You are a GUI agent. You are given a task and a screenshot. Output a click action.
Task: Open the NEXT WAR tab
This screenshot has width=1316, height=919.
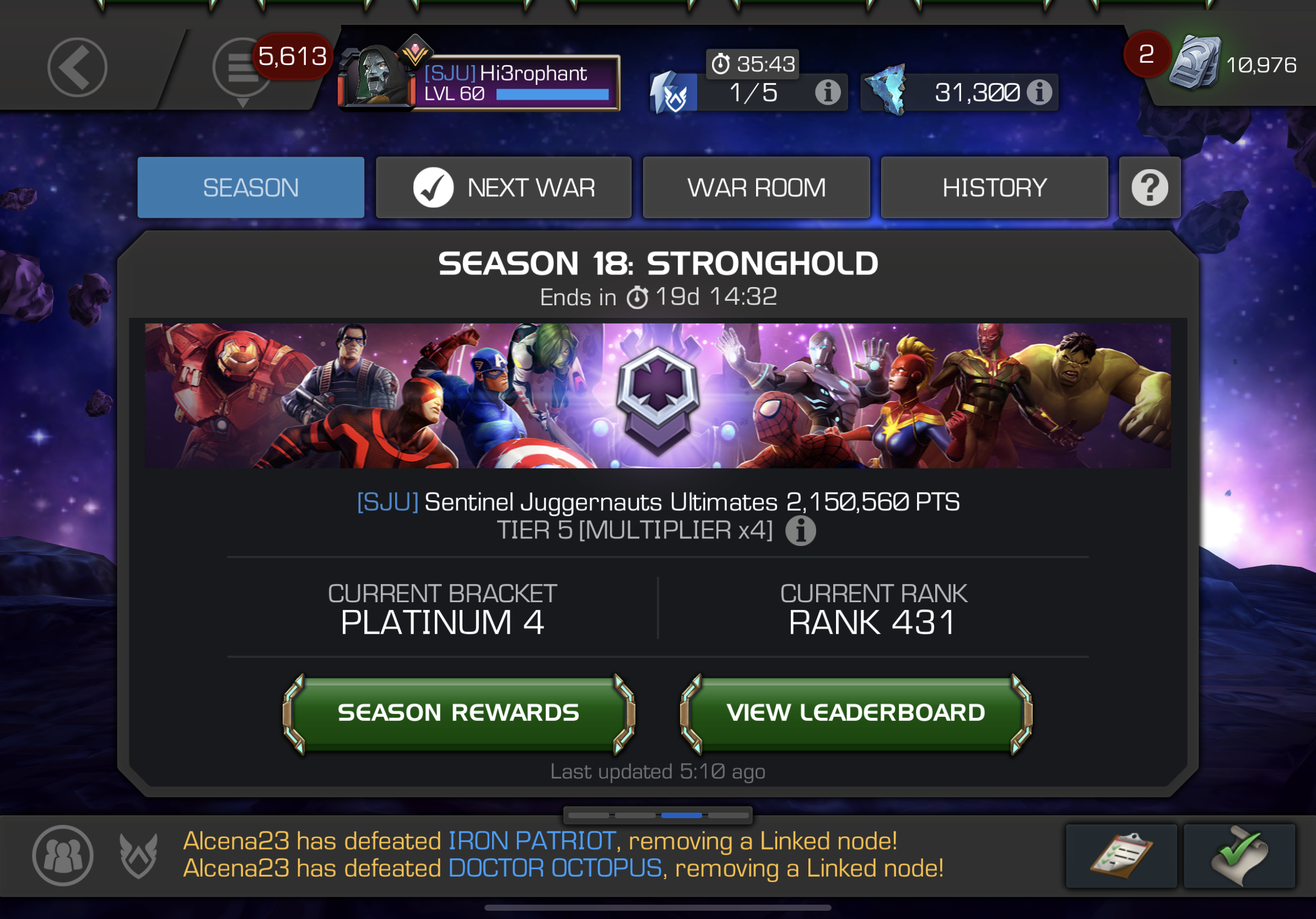coord(503,187)
